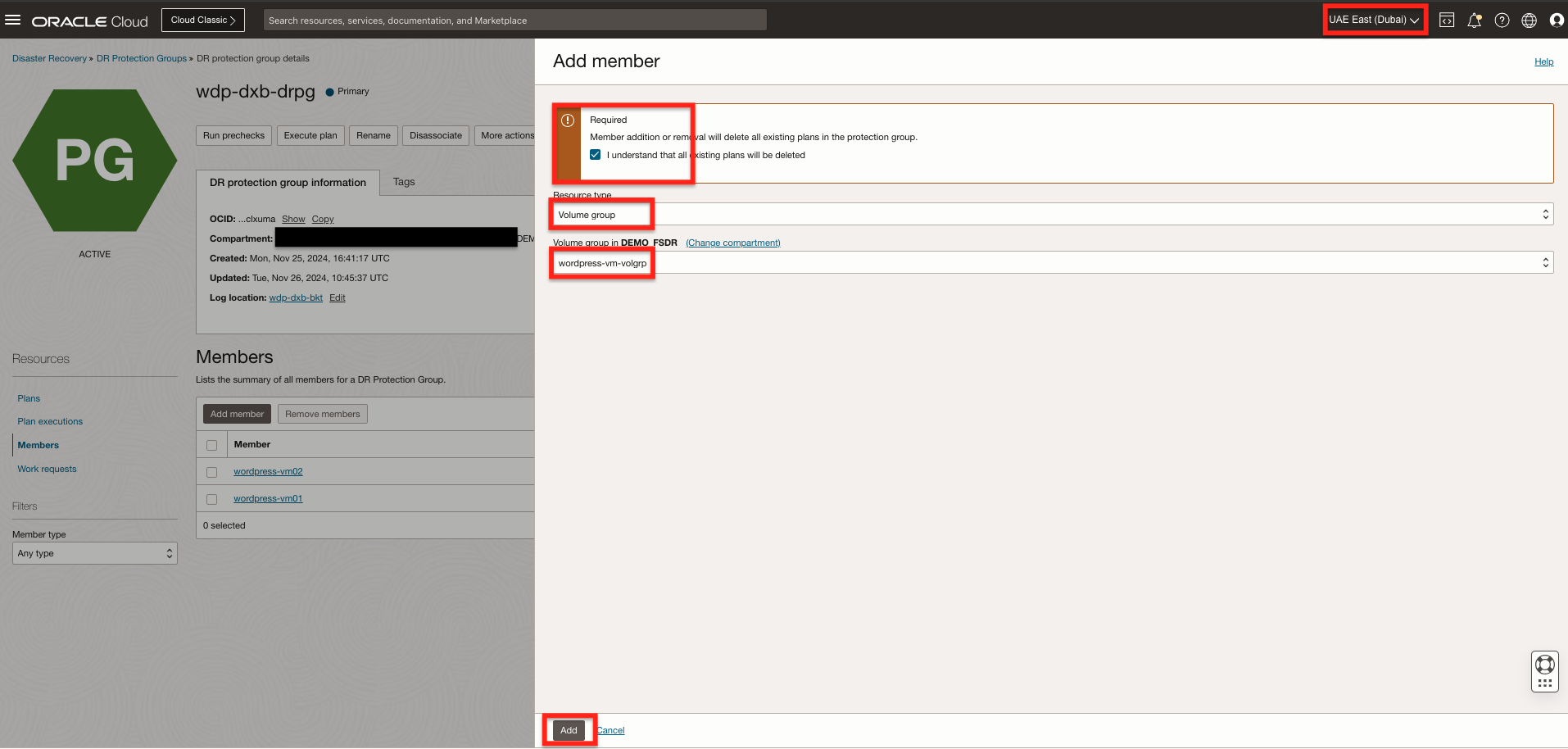Click the Add button to add member
Image resolution: width=1568 pixels, height=749 pixels.
pyautogui.click(x=569, y=730)
